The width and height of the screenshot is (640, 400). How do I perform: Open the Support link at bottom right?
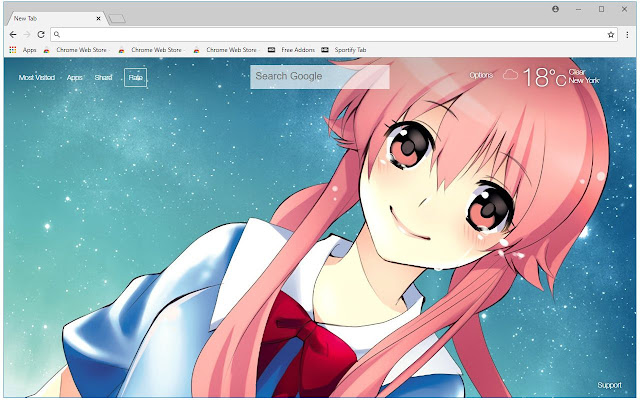point(609,385)
